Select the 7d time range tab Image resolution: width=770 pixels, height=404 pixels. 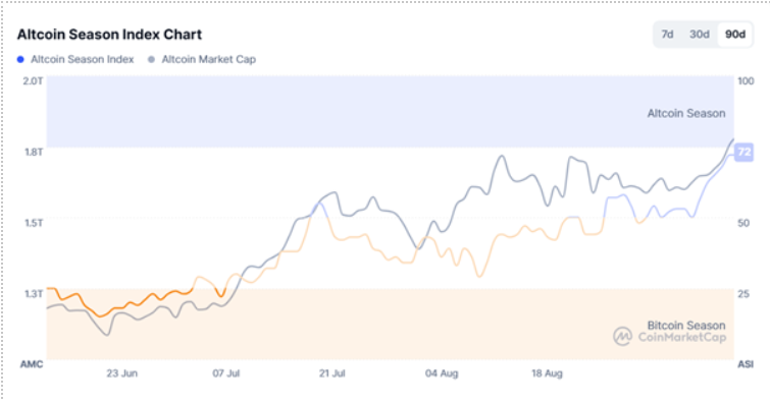click(667, 35)
